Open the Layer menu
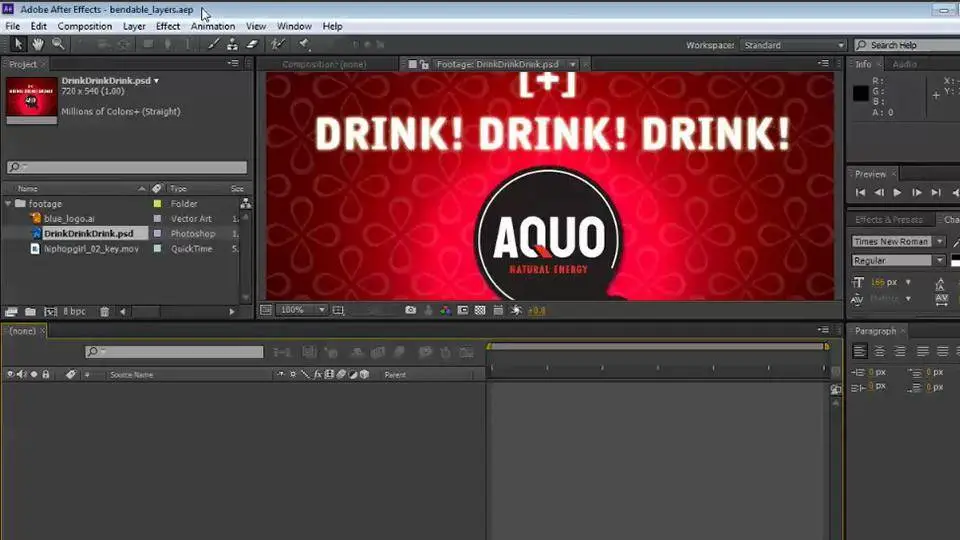The height and width of the screenshot is (540, 960). click(134, 26)
